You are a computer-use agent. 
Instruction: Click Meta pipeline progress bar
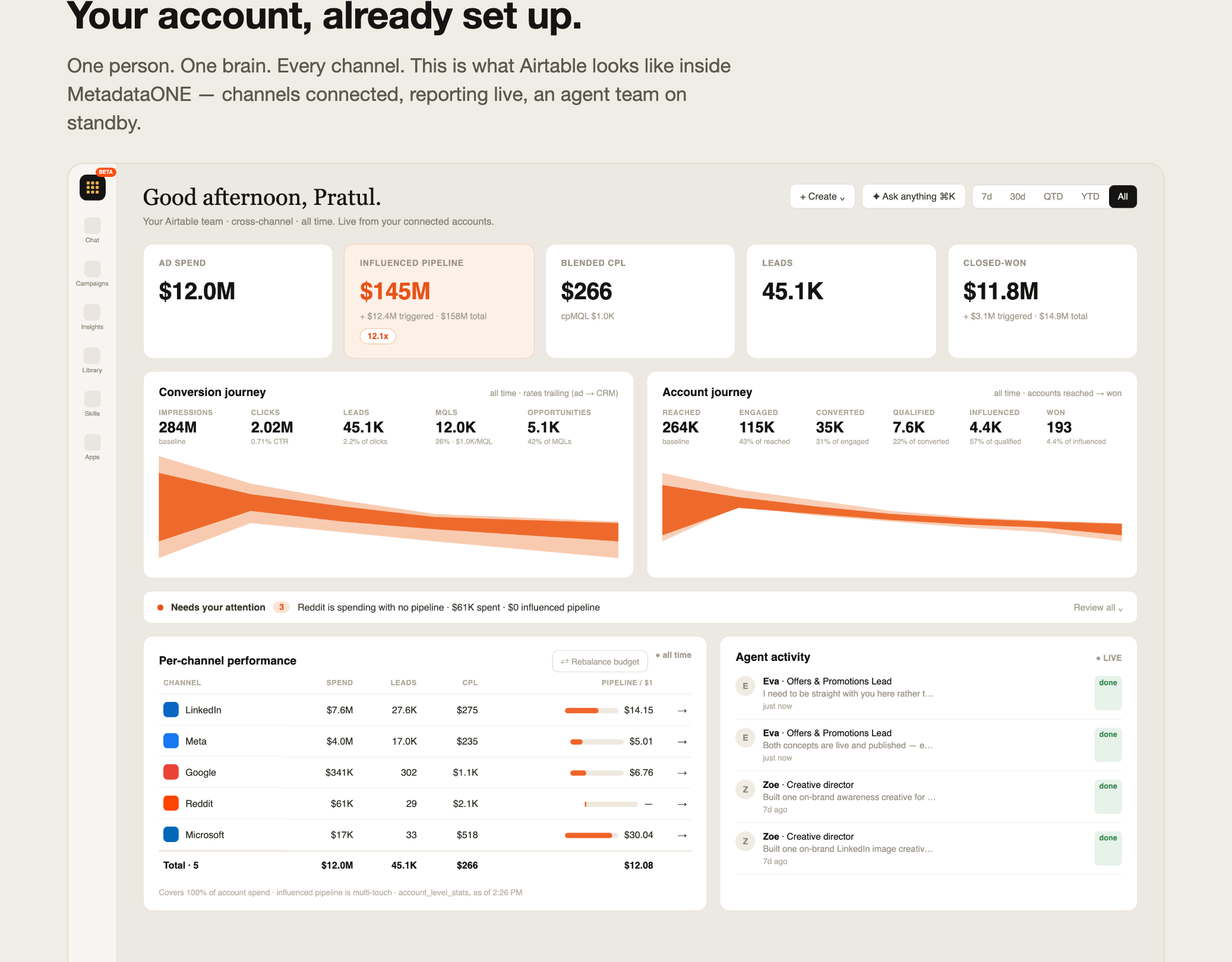coord(596,742)
